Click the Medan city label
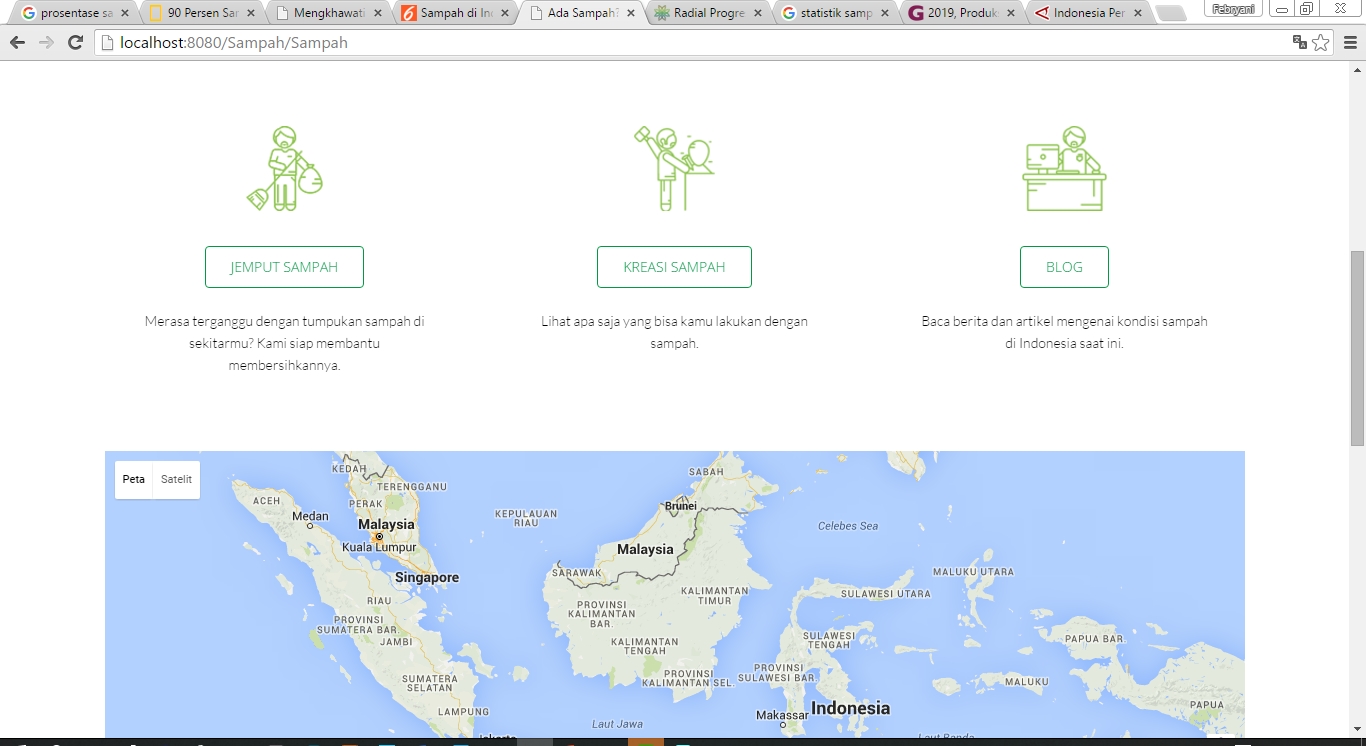This screenshot has width=1366, height=746. [310, 517]
